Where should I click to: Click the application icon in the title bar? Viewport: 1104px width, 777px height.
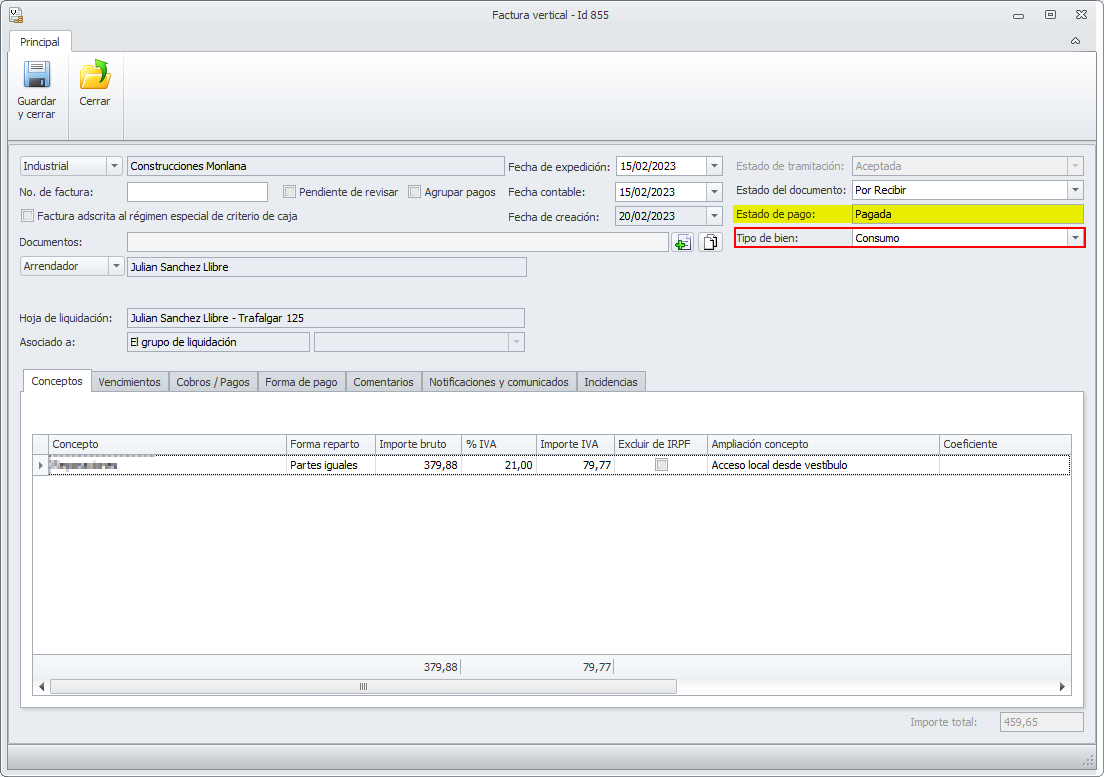point(15,15)
